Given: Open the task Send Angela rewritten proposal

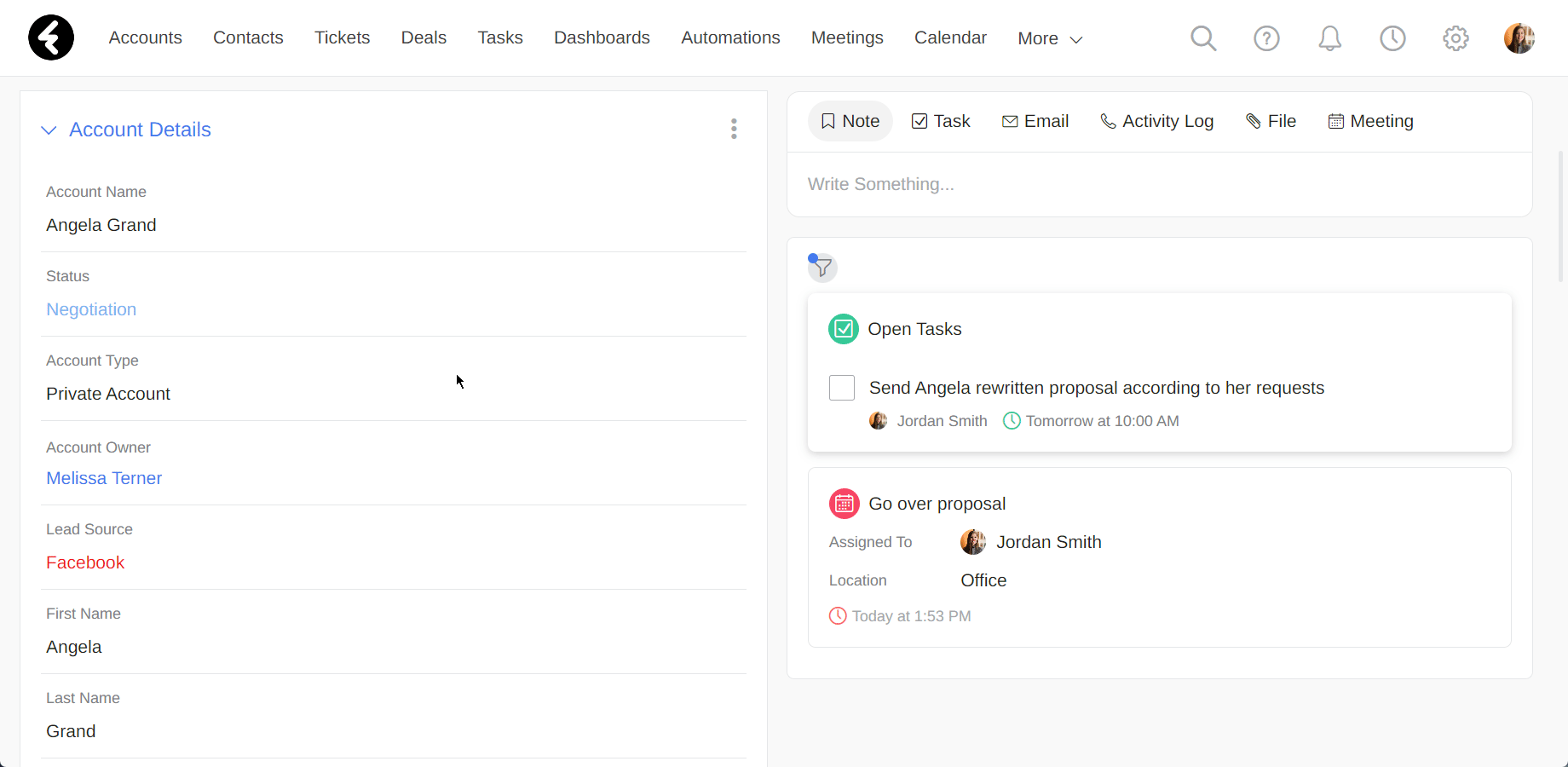Looking at the screenshot, I should 1097,388.
